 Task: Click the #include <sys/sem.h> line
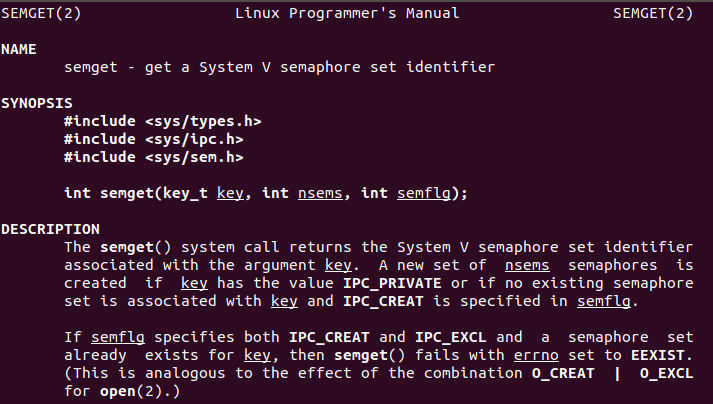154,157
